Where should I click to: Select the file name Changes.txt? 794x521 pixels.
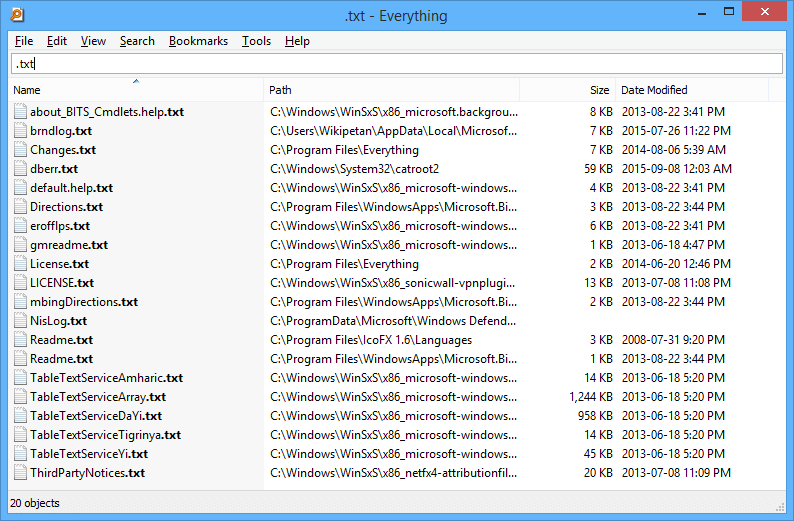tap(63, 150)
